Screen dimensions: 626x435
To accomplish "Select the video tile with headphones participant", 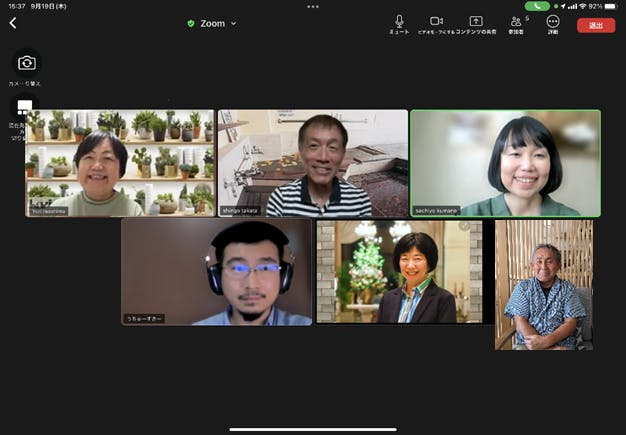I will tap(216, 272).
